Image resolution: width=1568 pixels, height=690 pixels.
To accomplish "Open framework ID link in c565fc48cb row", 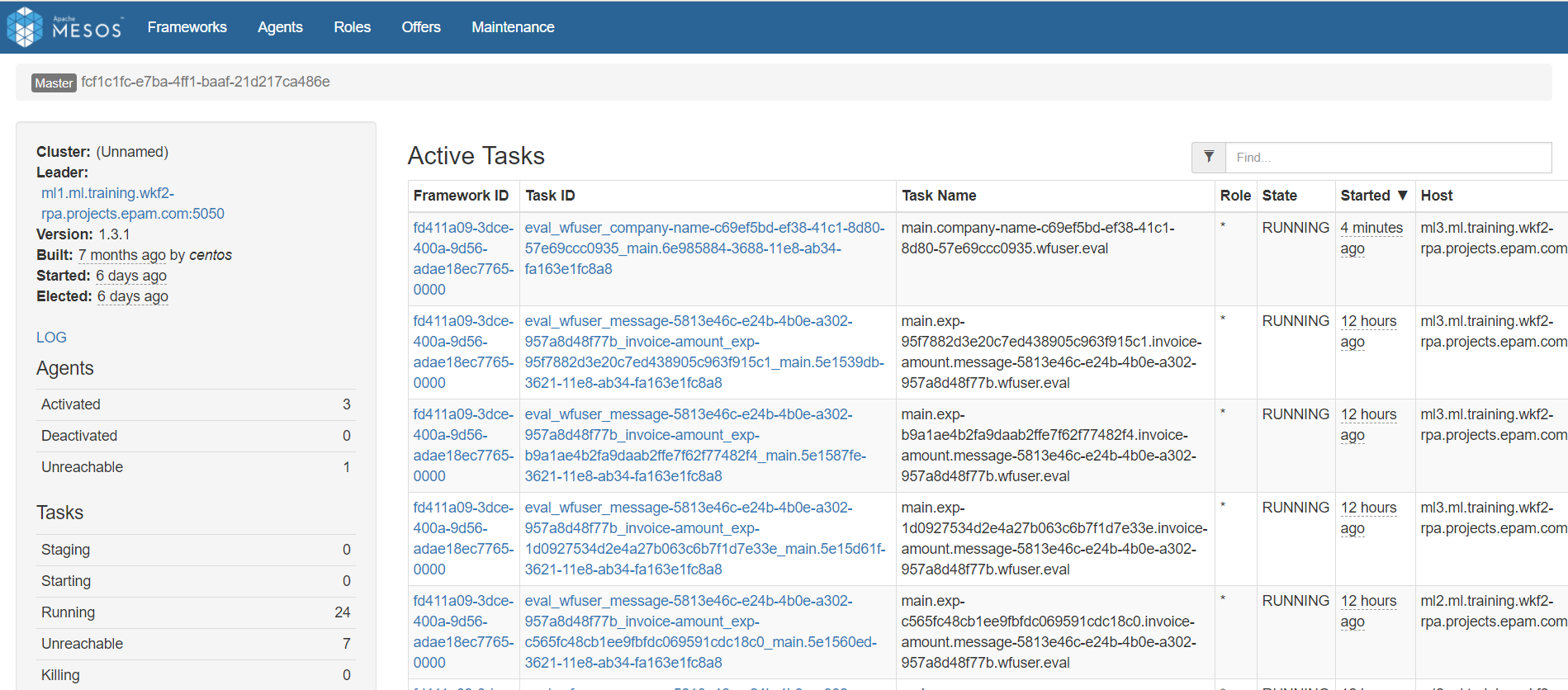I will [x=463, y=631].
